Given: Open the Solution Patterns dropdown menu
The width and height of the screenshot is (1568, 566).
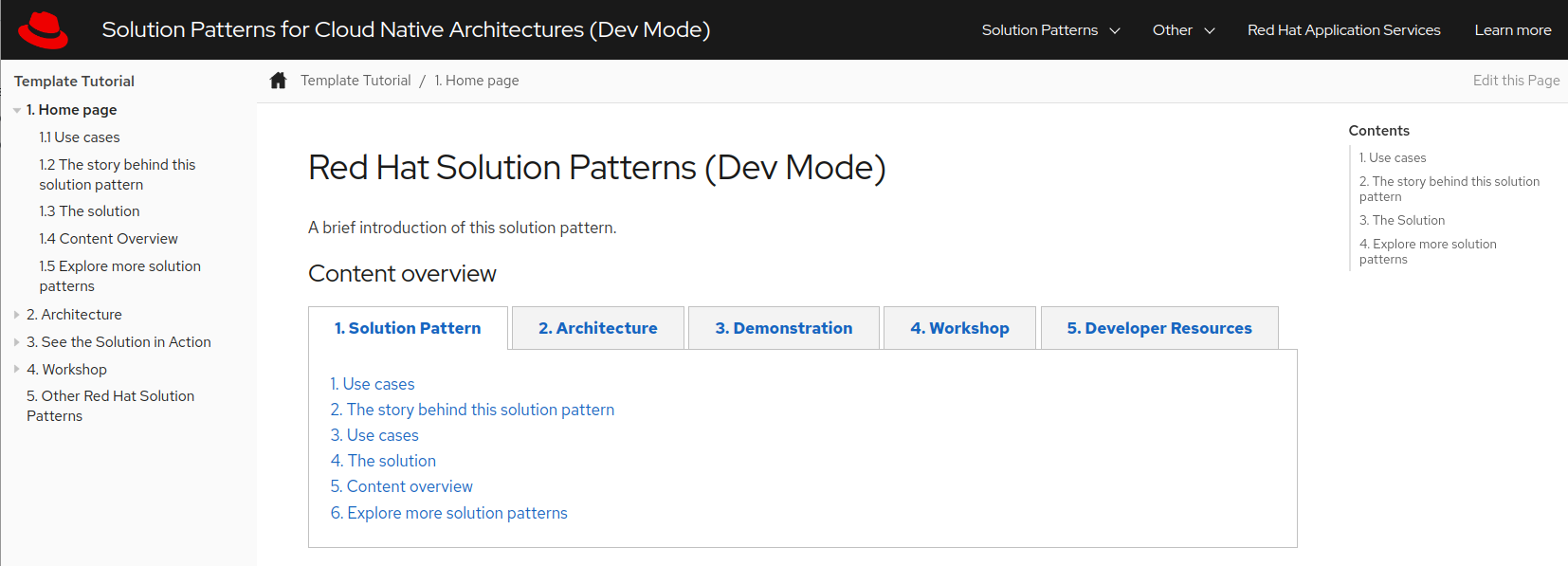Looking at the screenshot, I should point(1050,30).
